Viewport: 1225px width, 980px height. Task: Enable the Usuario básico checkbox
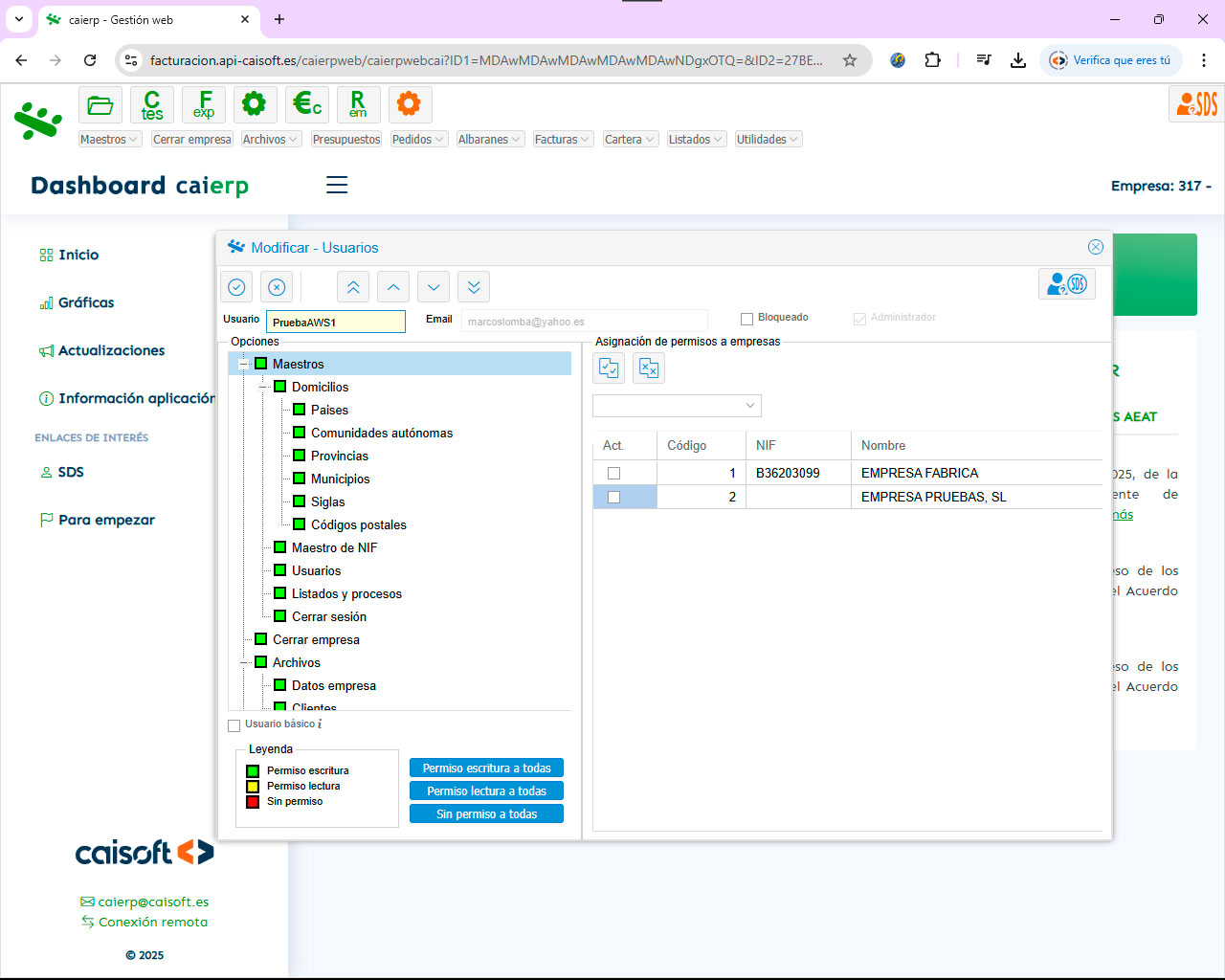click(x=234, y=725)
